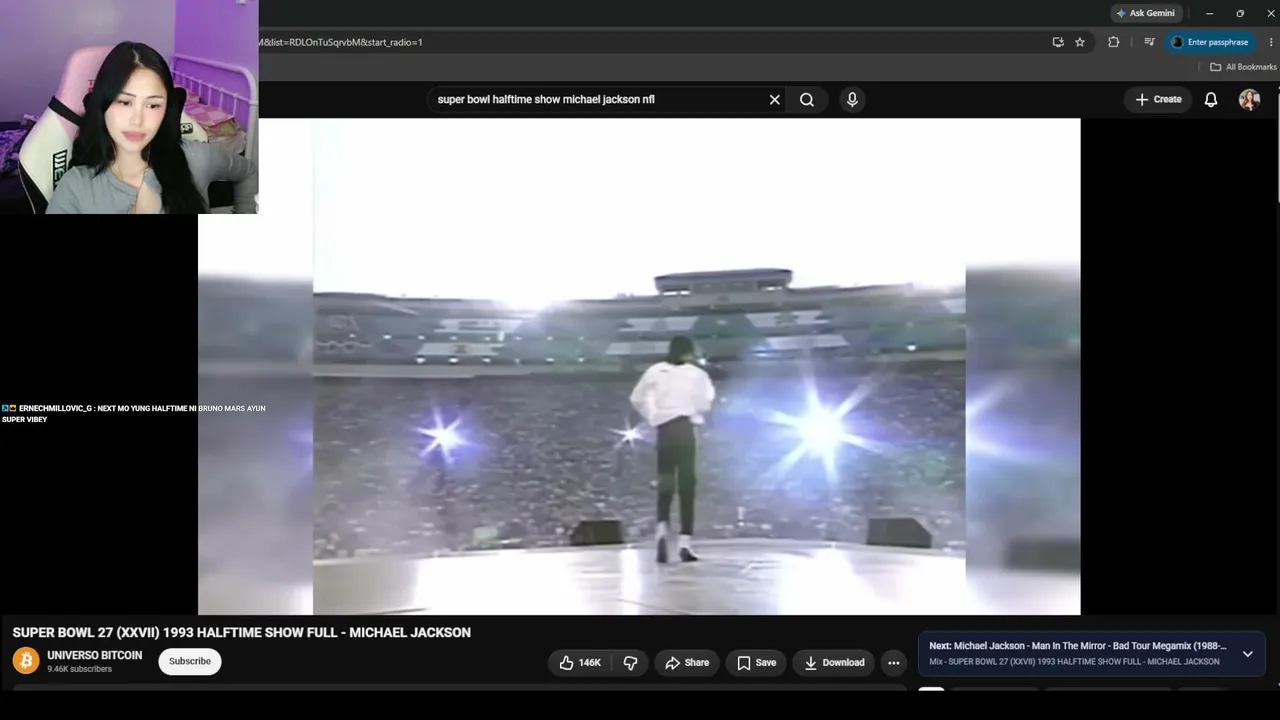The height and width of the screenshot is (720, 1280).
Task: Click the Ask Gemini button
Action: click(1145, 13)
